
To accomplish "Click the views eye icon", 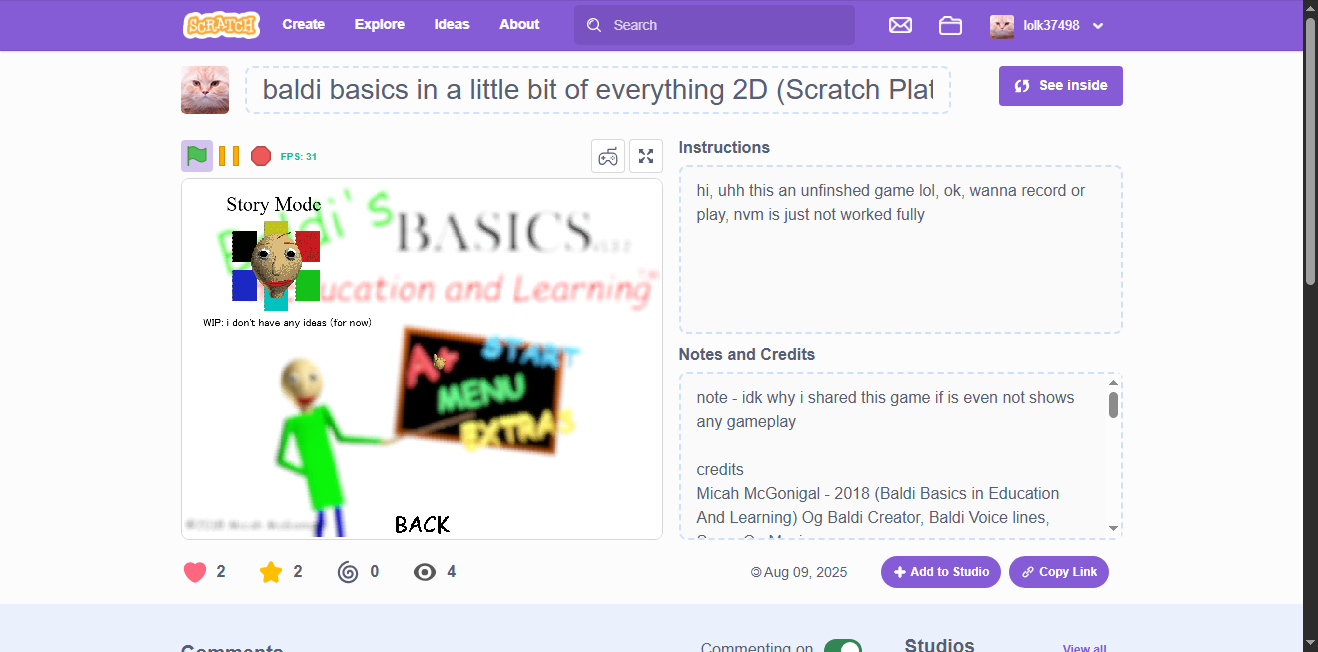I will click(x=425, y=572).
